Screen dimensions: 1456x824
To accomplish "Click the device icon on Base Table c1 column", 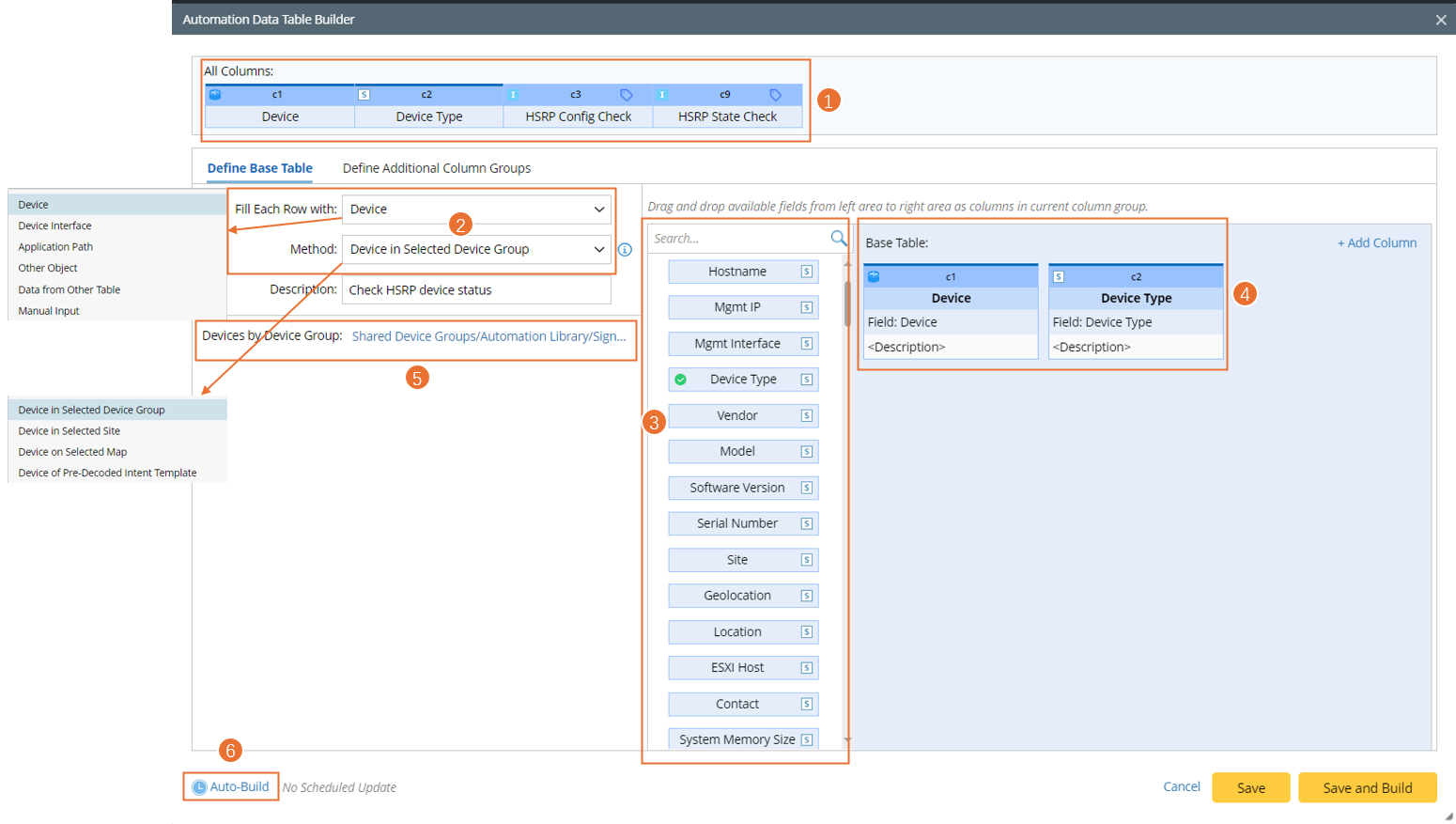I will click(x=874, y=277).
